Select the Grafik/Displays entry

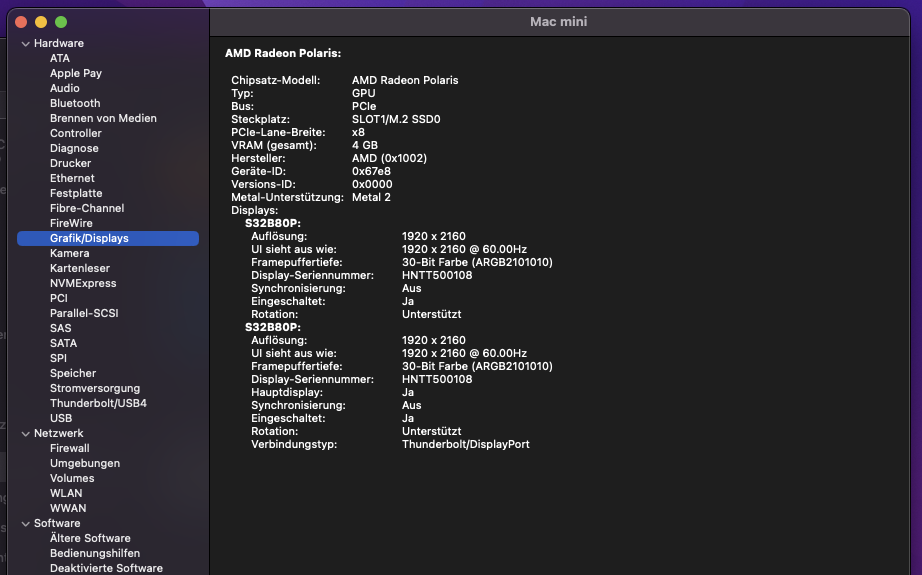108,238
